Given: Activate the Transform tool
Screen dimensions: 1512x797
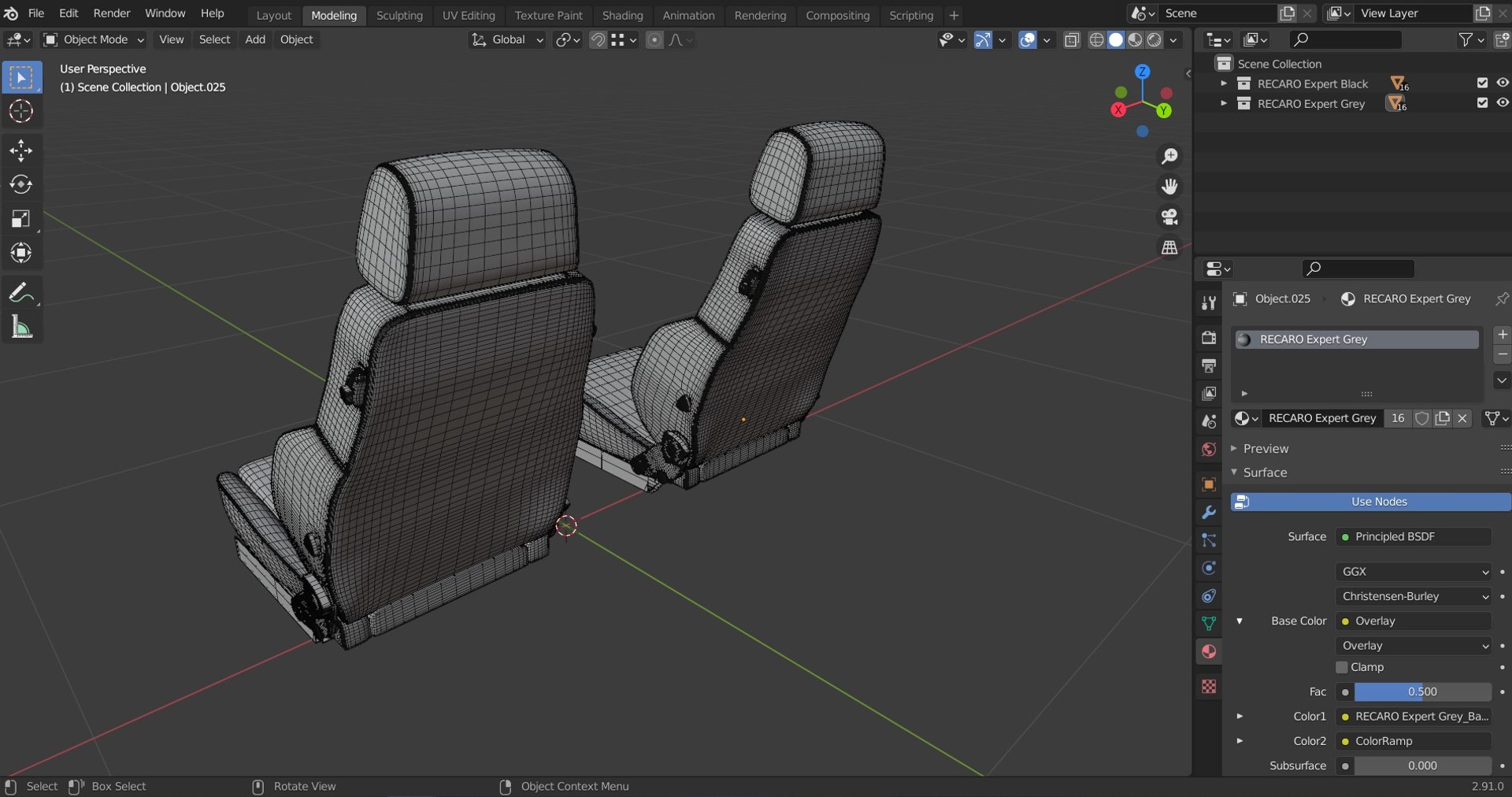Looking at the screenshot, I should 21,253.
